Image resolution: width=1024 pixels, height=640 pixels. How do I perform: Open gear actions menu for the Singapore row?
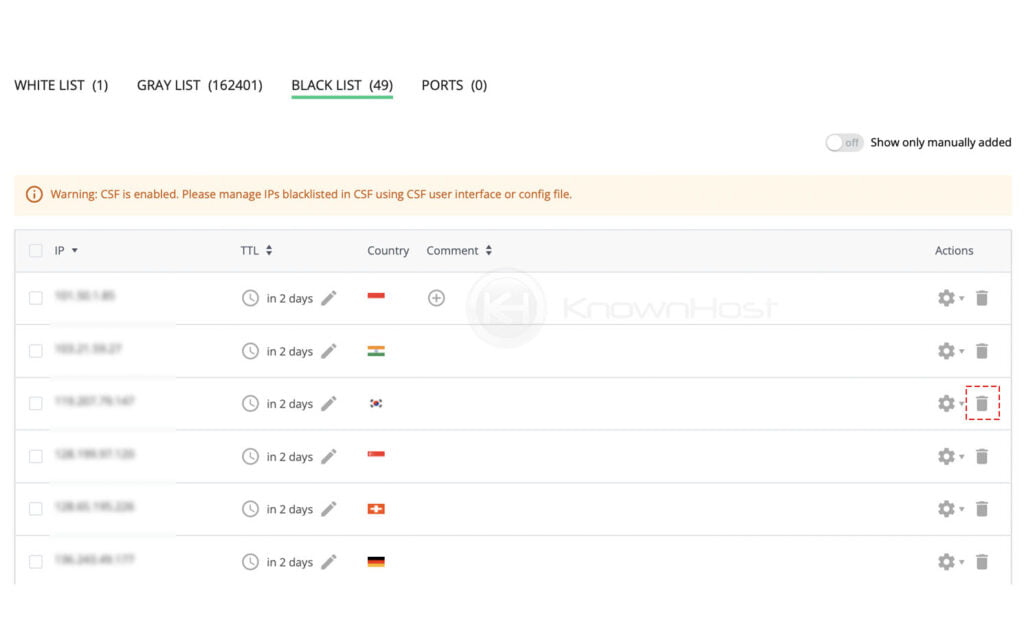(x=950, y=456)
